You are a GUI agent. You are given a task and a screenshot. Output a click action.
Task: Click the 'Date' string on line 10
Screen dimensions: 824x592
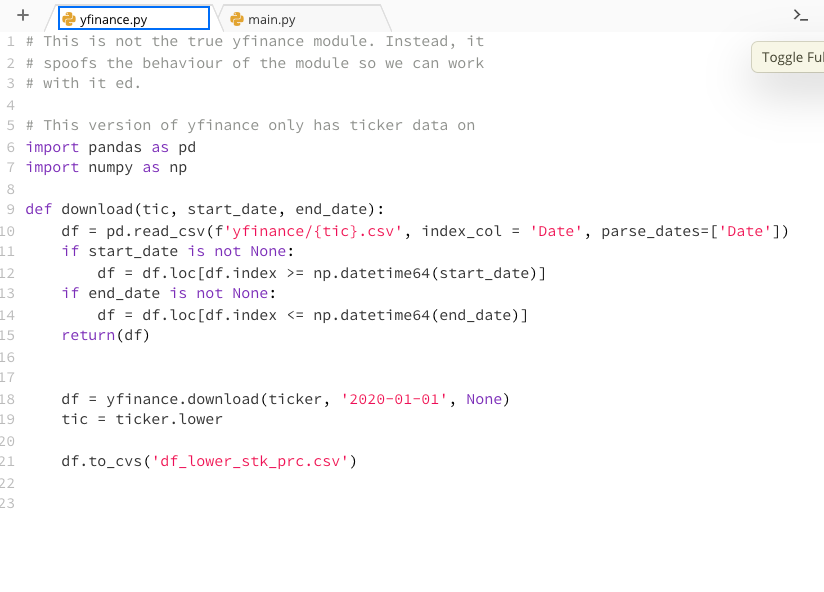click(x=555, y=231)
